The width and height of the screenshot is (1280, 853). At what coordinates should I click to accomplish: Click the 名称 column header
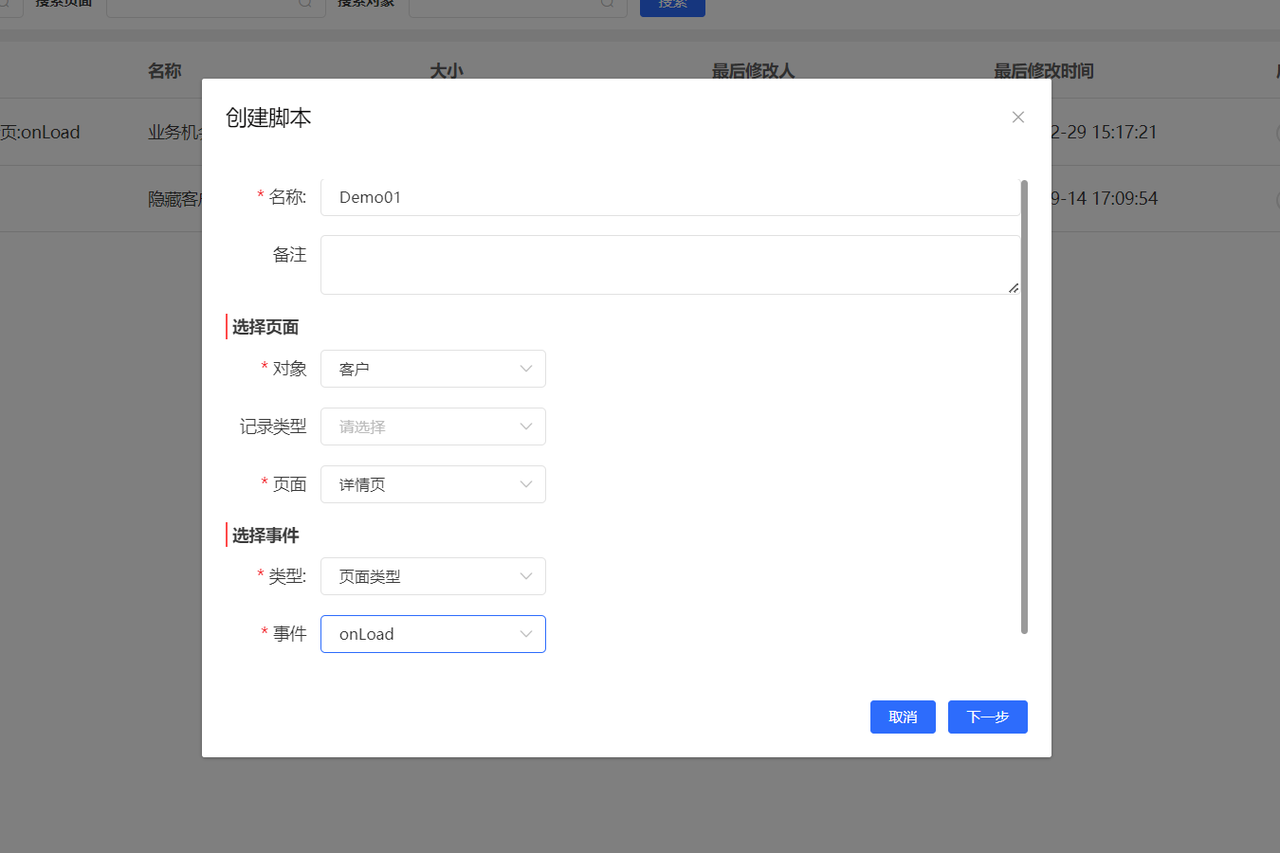164,71
